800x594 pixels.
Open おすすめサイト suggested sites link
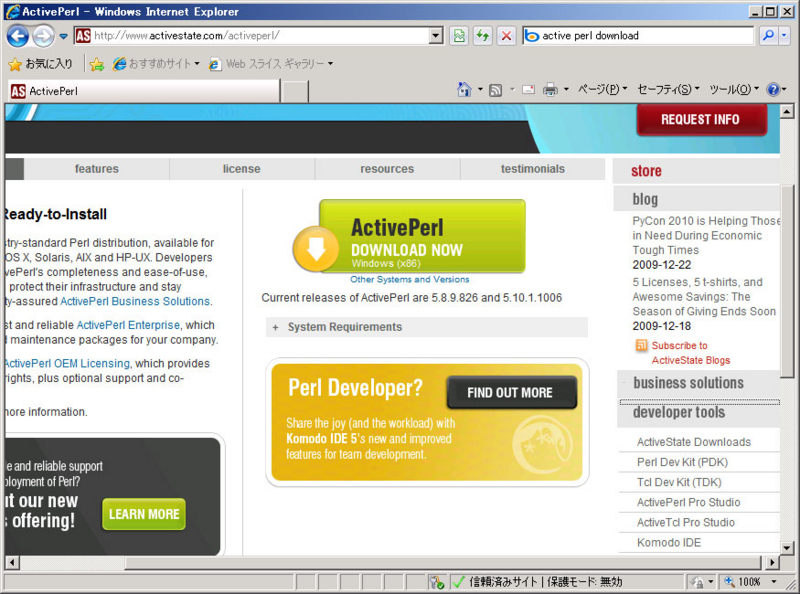tap(156, 64)
